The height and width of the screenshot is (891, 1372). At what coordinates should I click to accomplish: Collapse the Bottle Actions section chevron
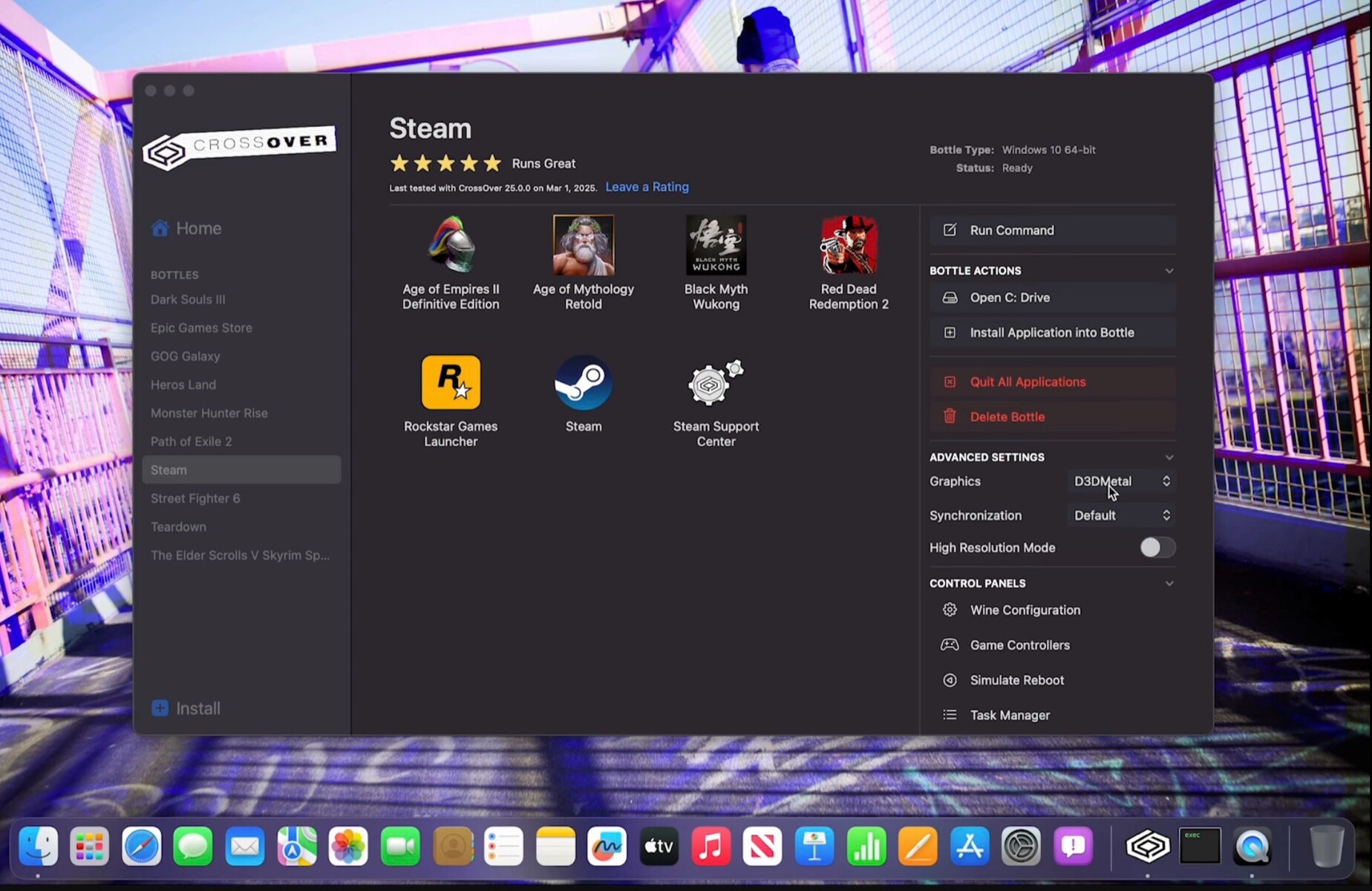pos(1169,270)
